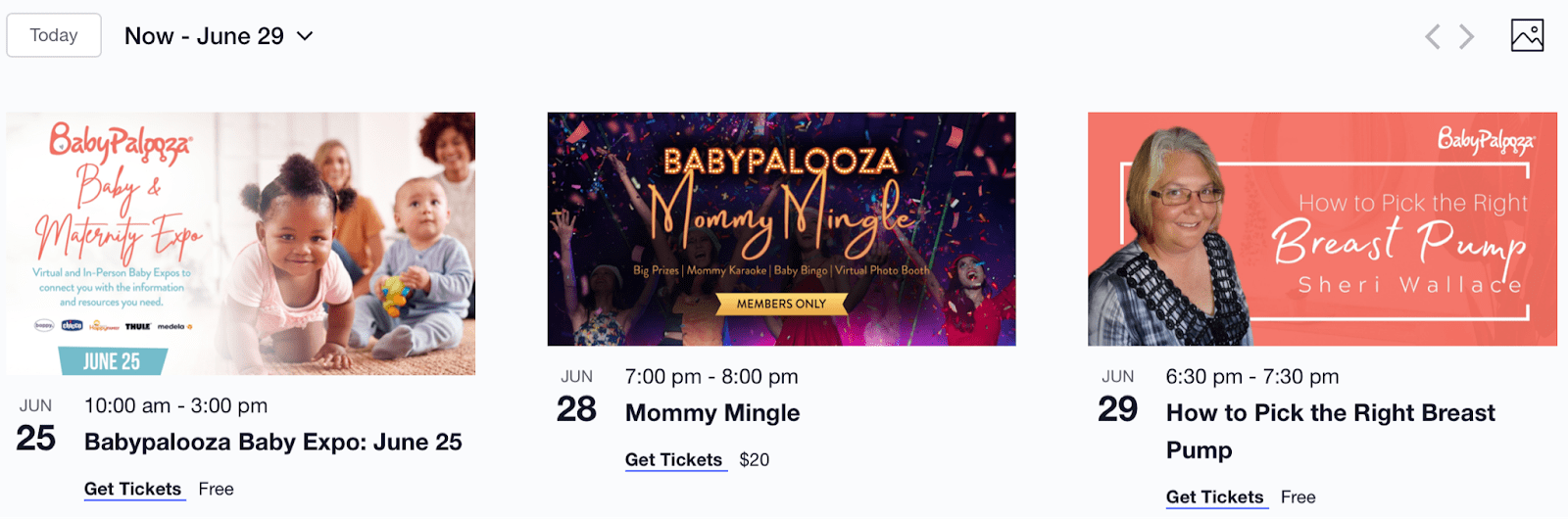This screenshot has width=1568, height=519.
Task: Open Babypalooza Baby Expo: June 25 title
Action: pyautogui.click(x=272, y=443)
